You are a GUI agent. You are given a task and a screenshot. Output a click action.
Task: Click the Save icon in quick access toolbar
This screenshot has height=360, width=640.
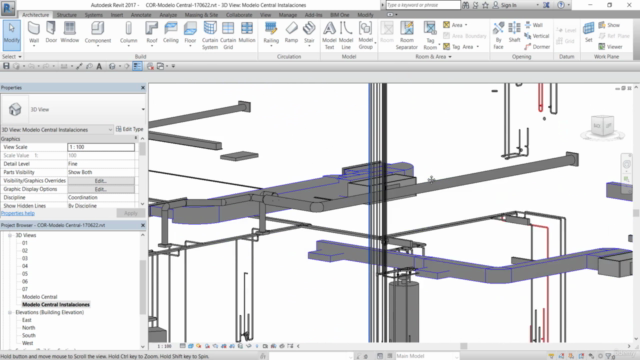(x=6, y=66)
